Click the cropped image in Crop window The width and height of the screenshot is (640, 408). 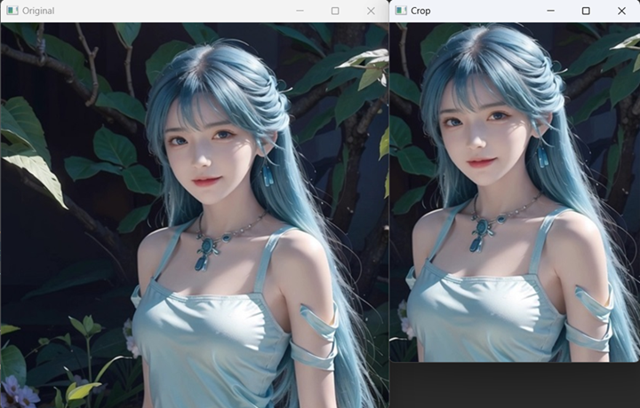coord(515,192)
